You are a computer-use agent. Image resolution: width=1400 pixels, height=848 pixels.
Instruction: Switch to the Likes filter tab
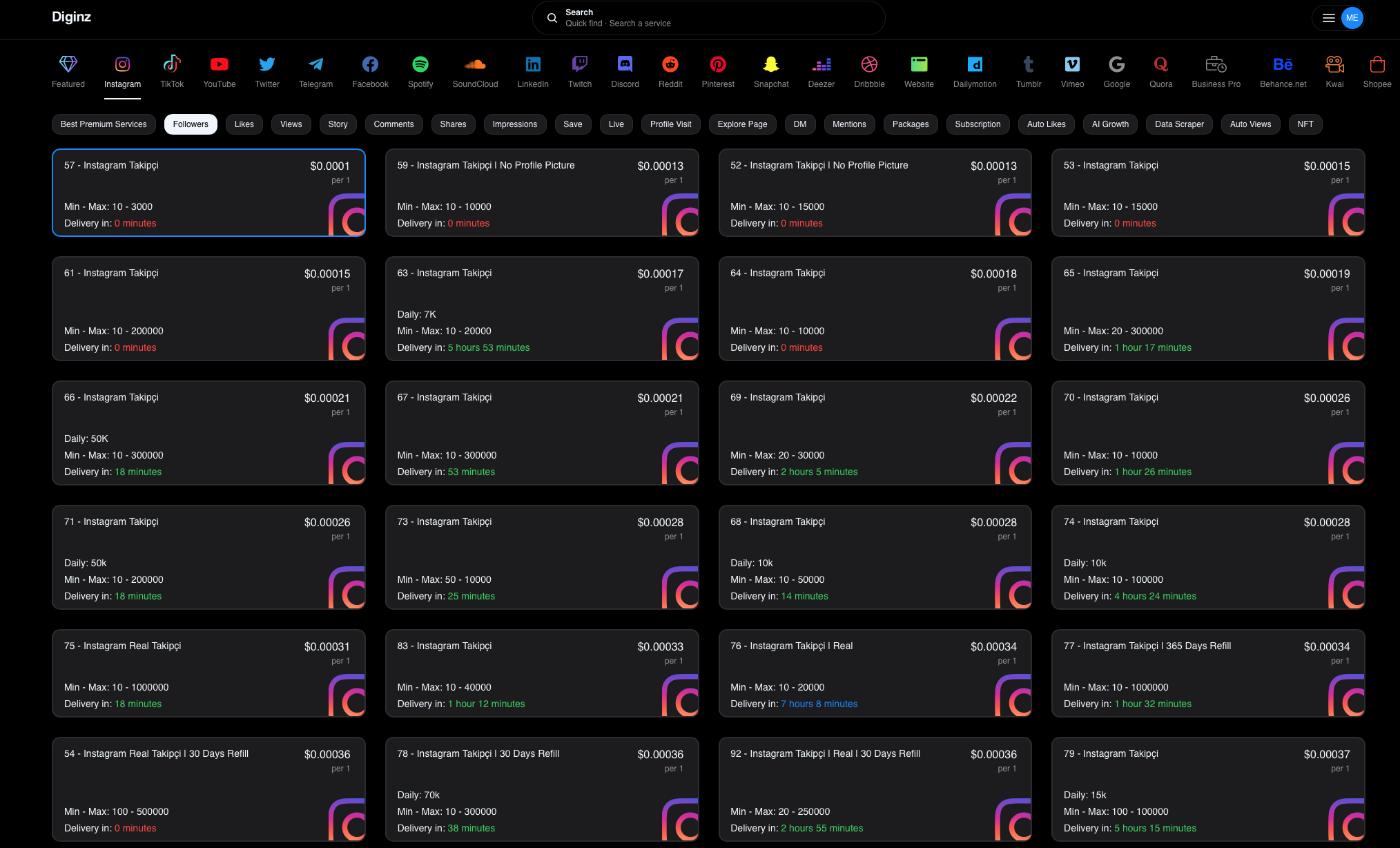tap(244, 124)
